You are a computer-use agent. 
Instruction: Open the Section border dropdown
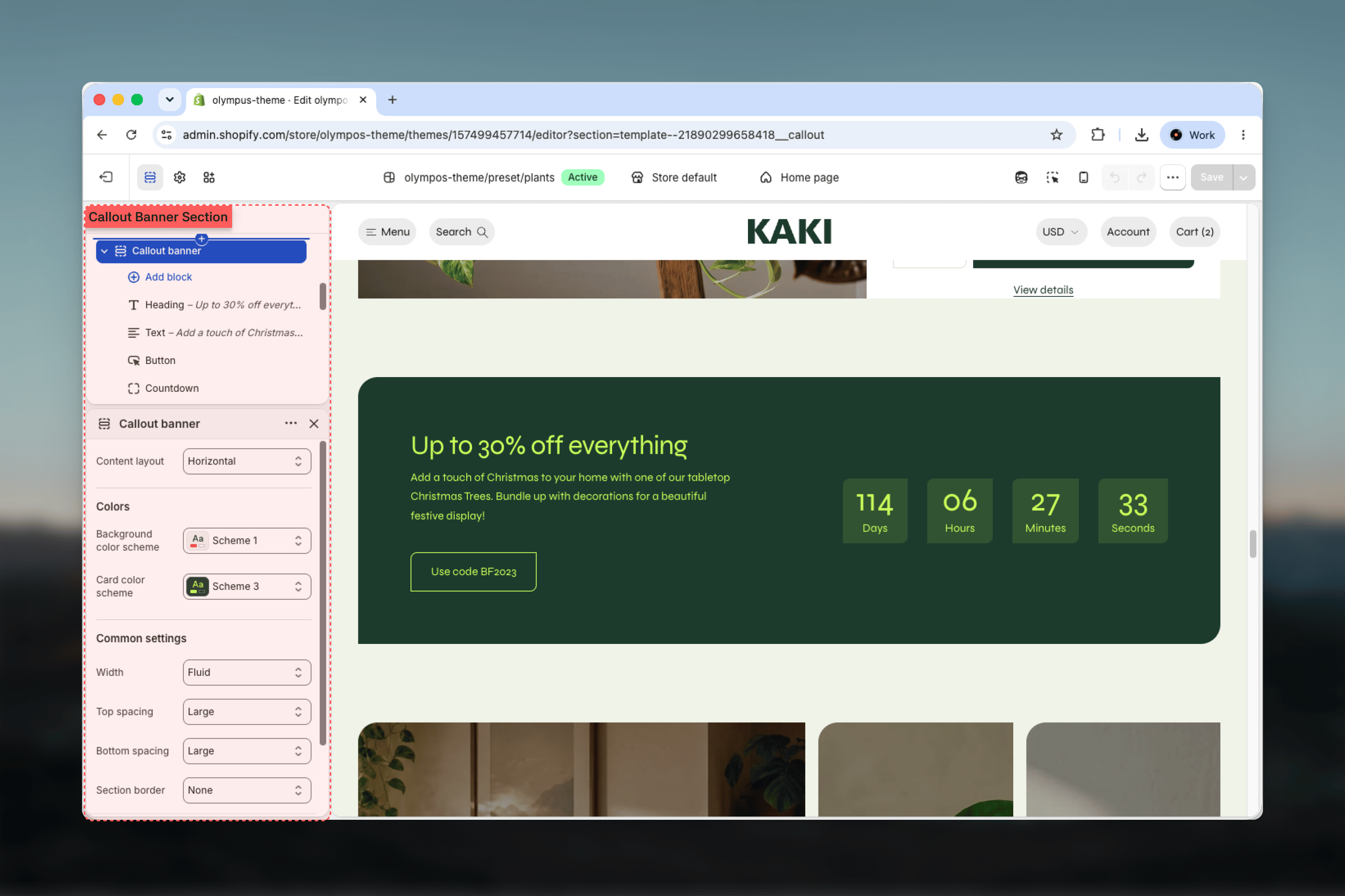tap(246, 790)
